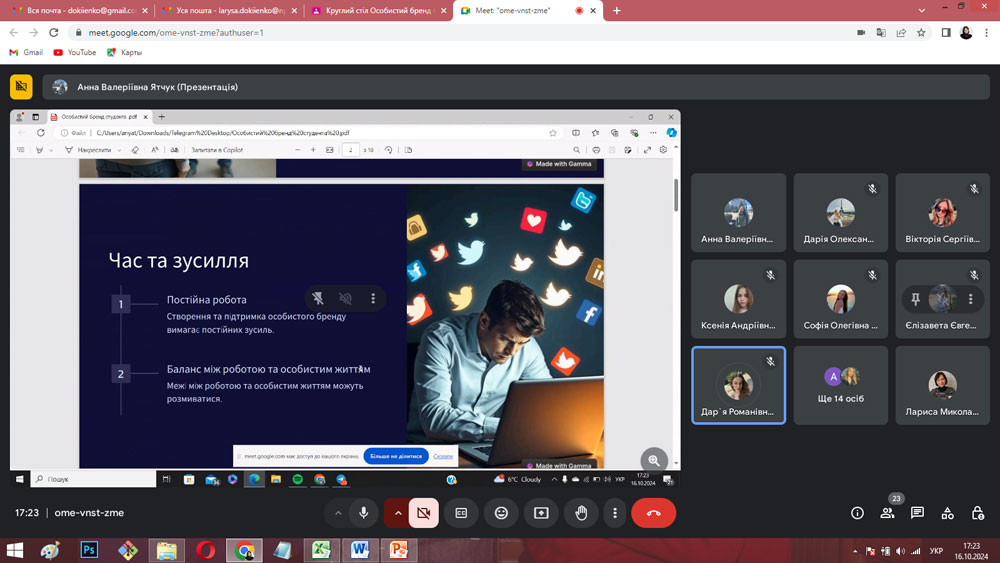Click 'Больше не делиться' stop sharing button
The height and width of the screenshot is (563, 1000).
(x=396, y=456)
